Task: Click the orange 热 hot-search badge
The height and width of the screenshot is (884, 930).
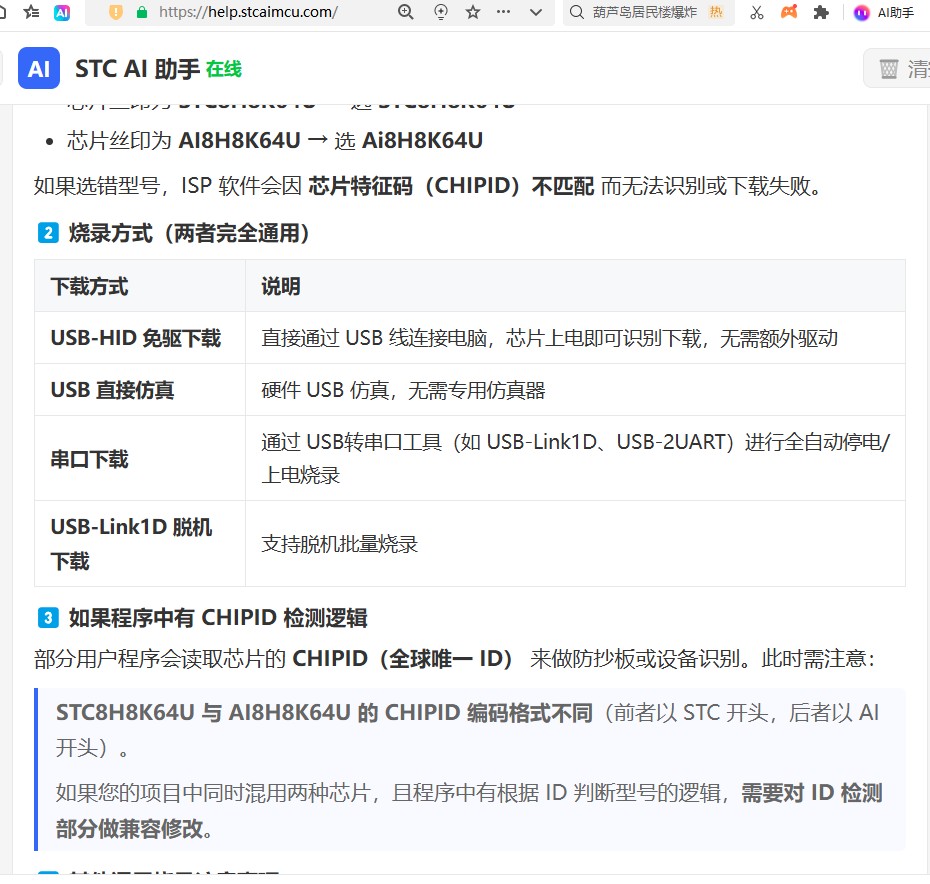Action: click(x=716, y=12)
